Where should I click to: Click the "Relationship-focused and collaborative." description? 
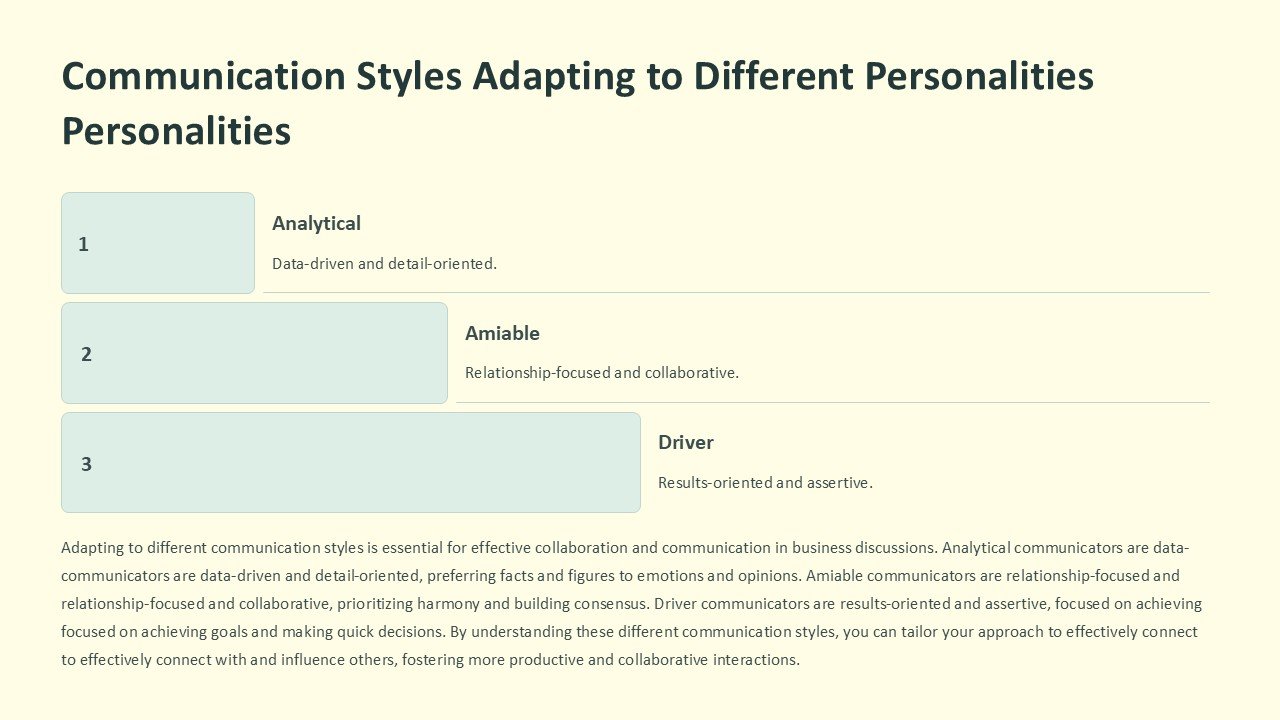tap(601, 373)
